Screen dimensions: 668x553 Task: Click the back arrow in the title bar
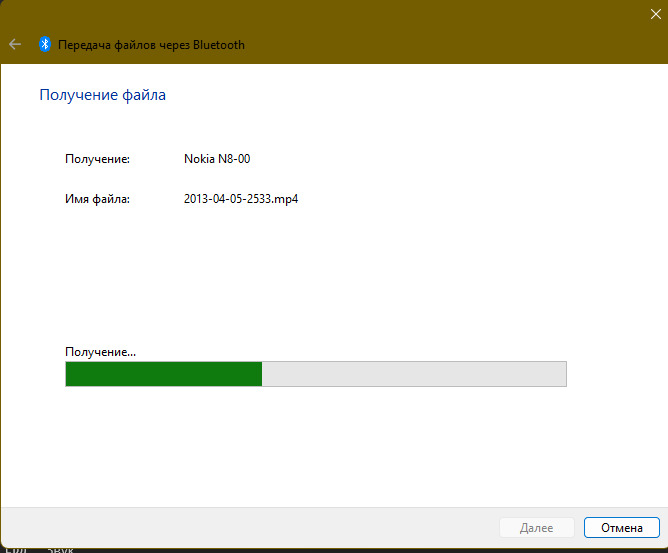coord(15,44)
